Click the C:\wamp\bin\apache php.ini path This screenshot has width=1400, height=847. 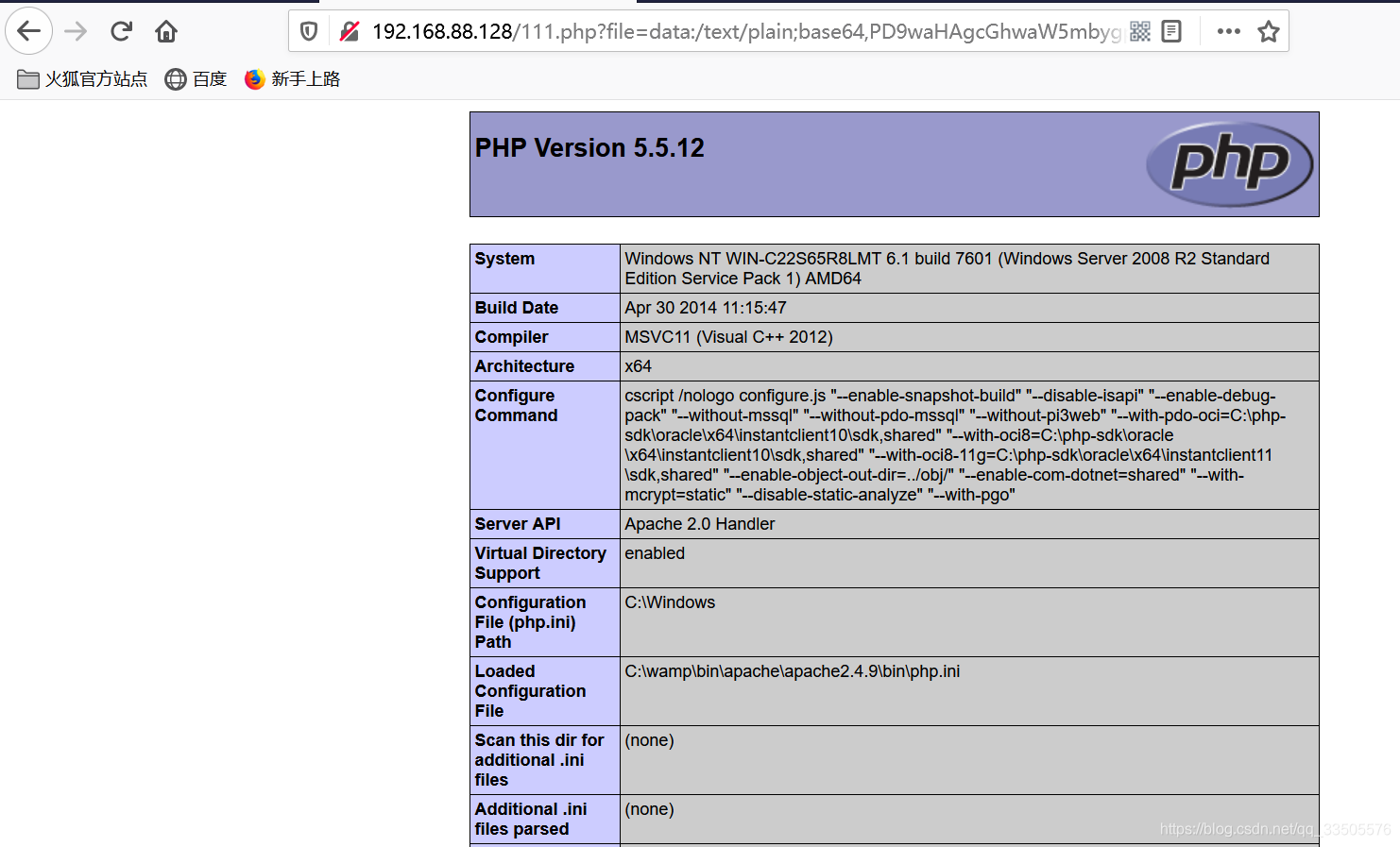792,671
